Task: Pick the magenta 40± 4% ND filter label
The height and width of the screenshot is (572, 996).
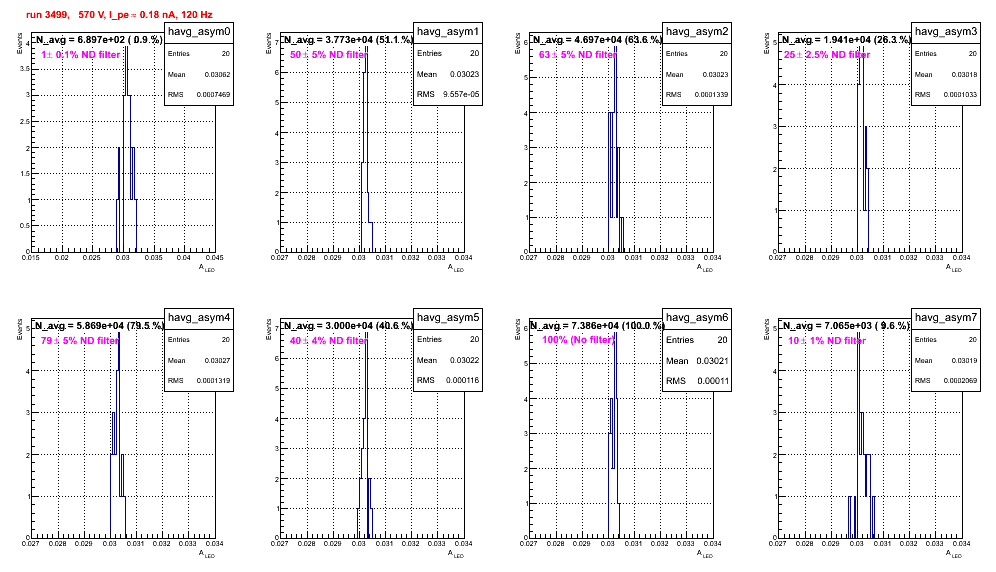Action: point(329,341)
